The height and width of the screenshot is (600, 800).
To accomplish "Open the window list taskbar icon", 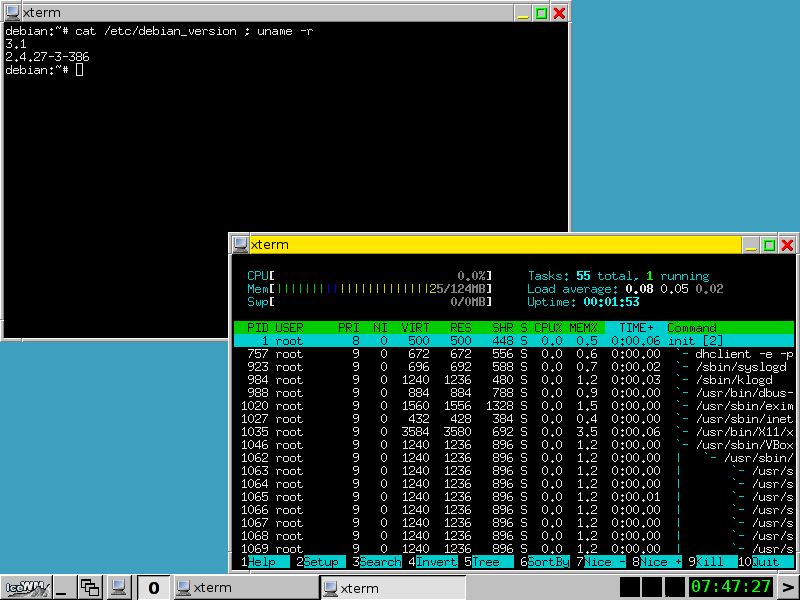I will tap(90, 588).
